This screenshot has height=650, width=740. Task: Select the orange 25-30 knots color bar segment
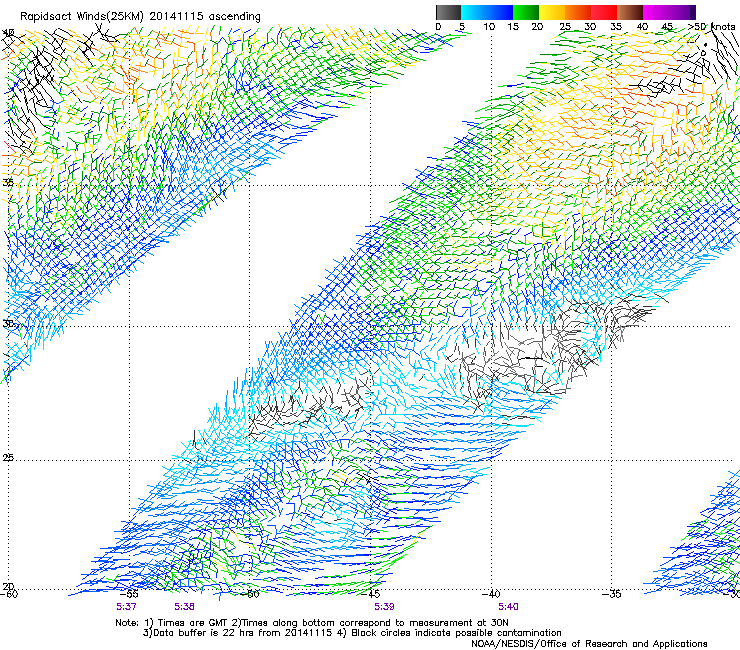point(578,12)
